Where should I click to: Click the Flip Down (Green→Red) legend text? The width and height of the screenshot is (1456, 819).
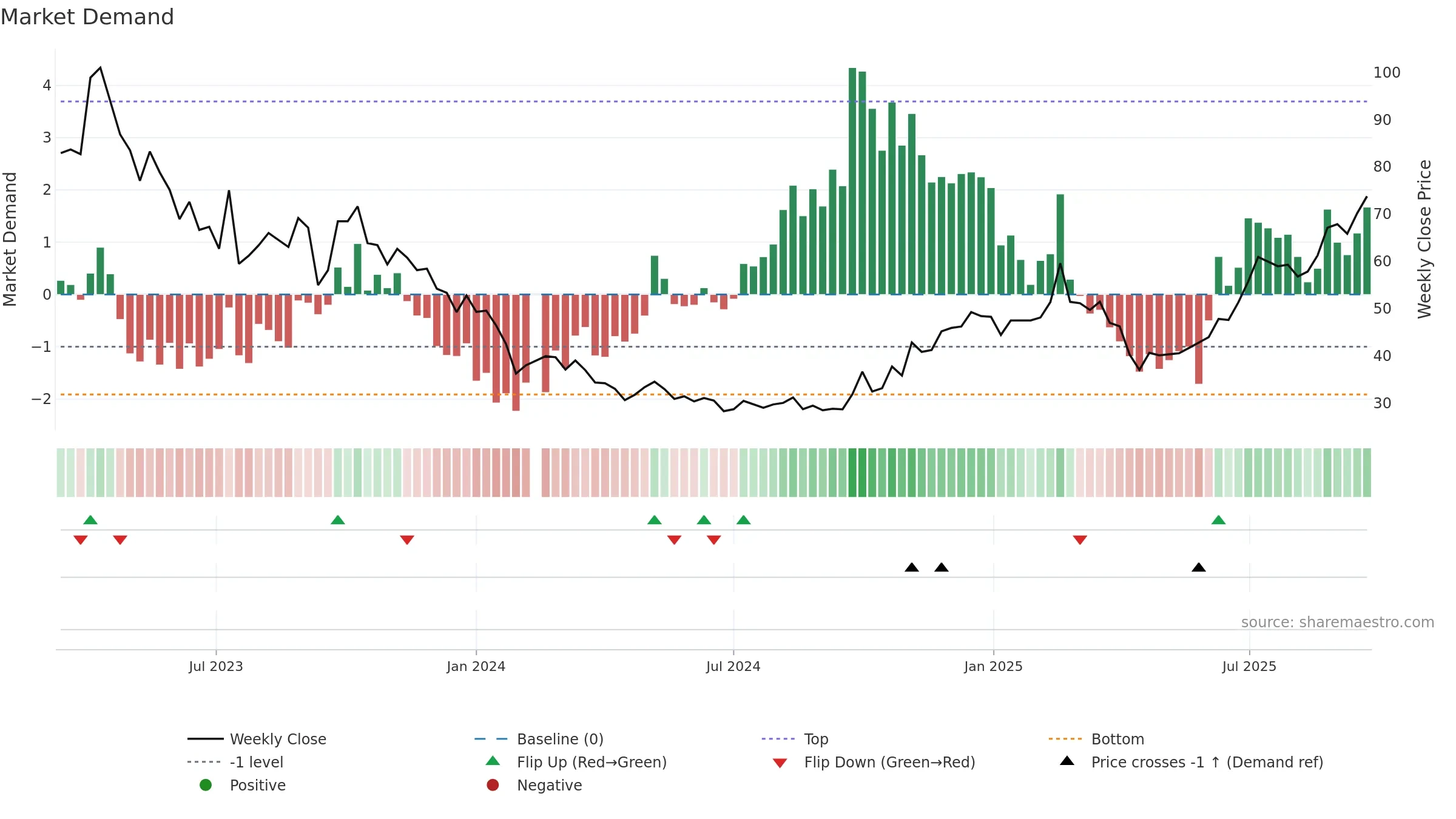(x=889, y=762)
